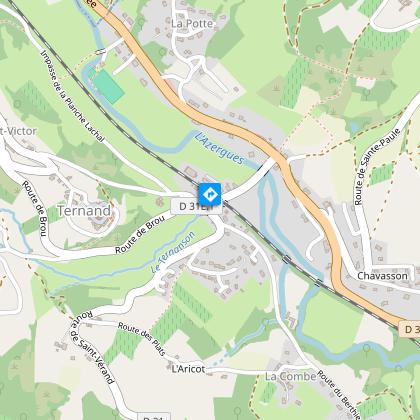Viewport: 420px width, 420px height.
Task: Select the D 31E road shield
Action: point(196,206)
